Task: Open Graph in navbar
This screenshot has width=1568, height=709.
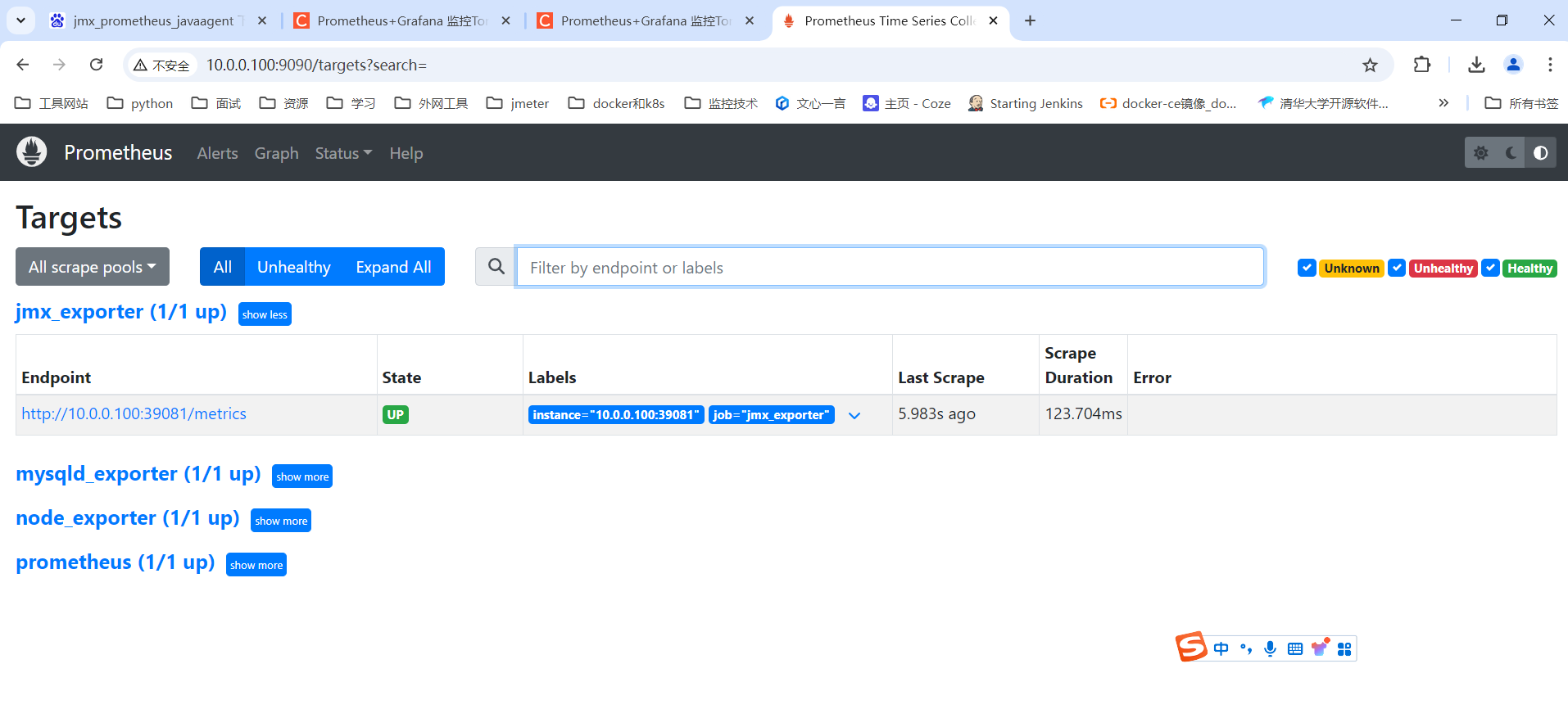Action: tap(276, 153)
